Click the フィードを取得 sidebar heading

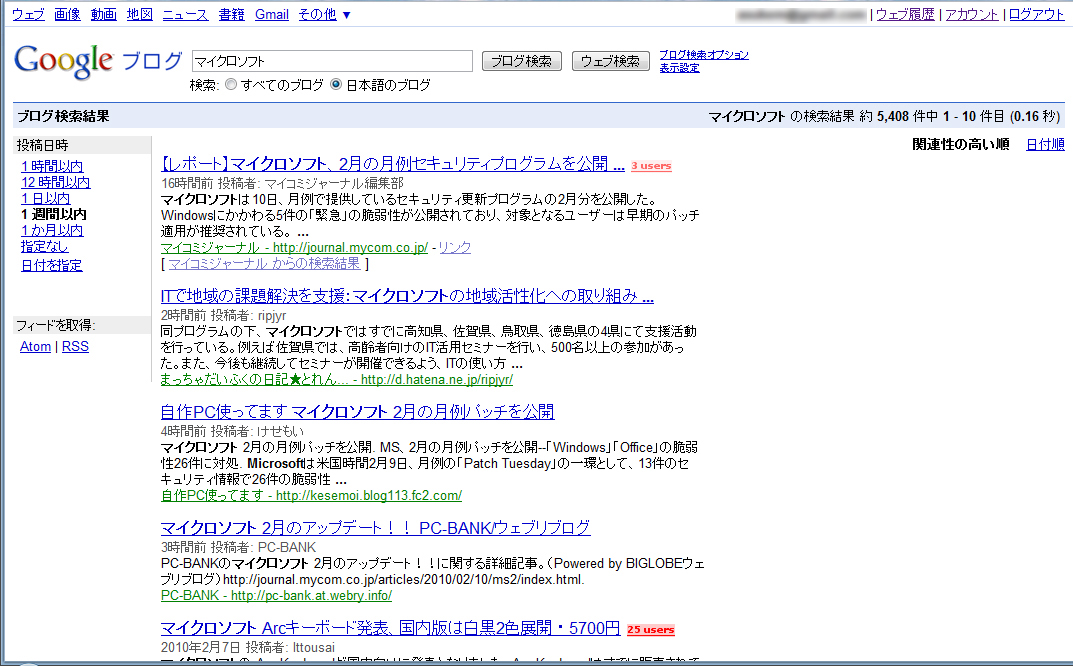(56, 325)
